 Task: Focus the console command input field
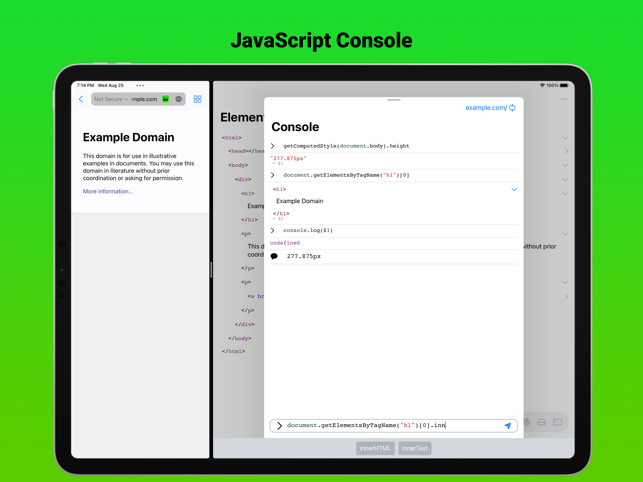click(390, 426)
